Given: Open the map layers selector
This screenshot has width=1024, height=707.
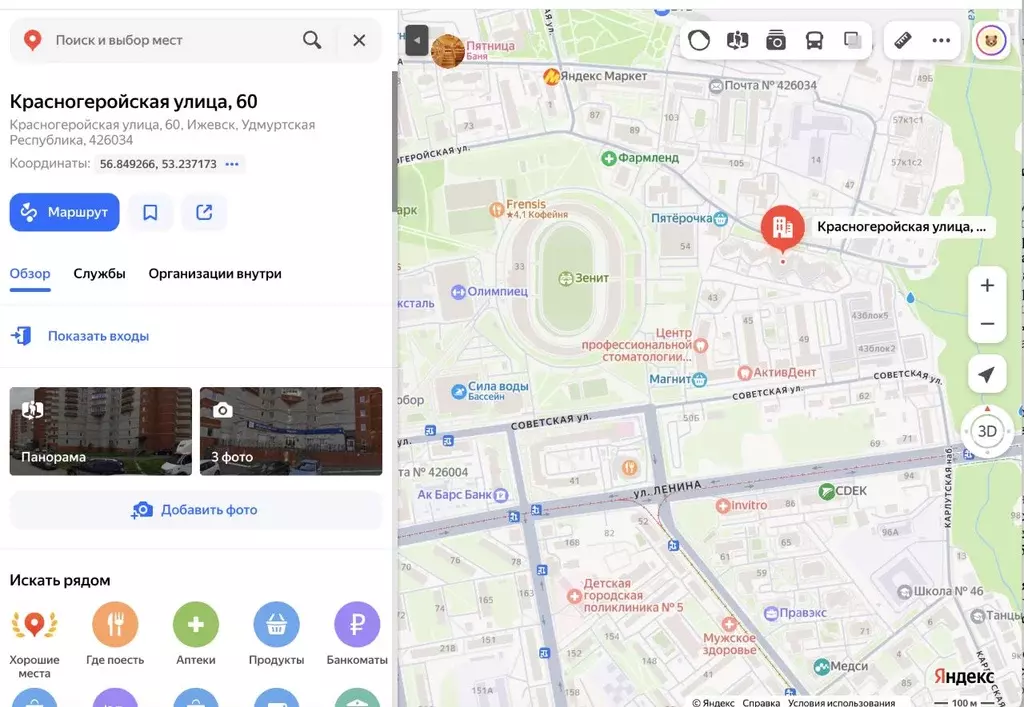Looking at the screenshot, I should [x=852, y=40].
